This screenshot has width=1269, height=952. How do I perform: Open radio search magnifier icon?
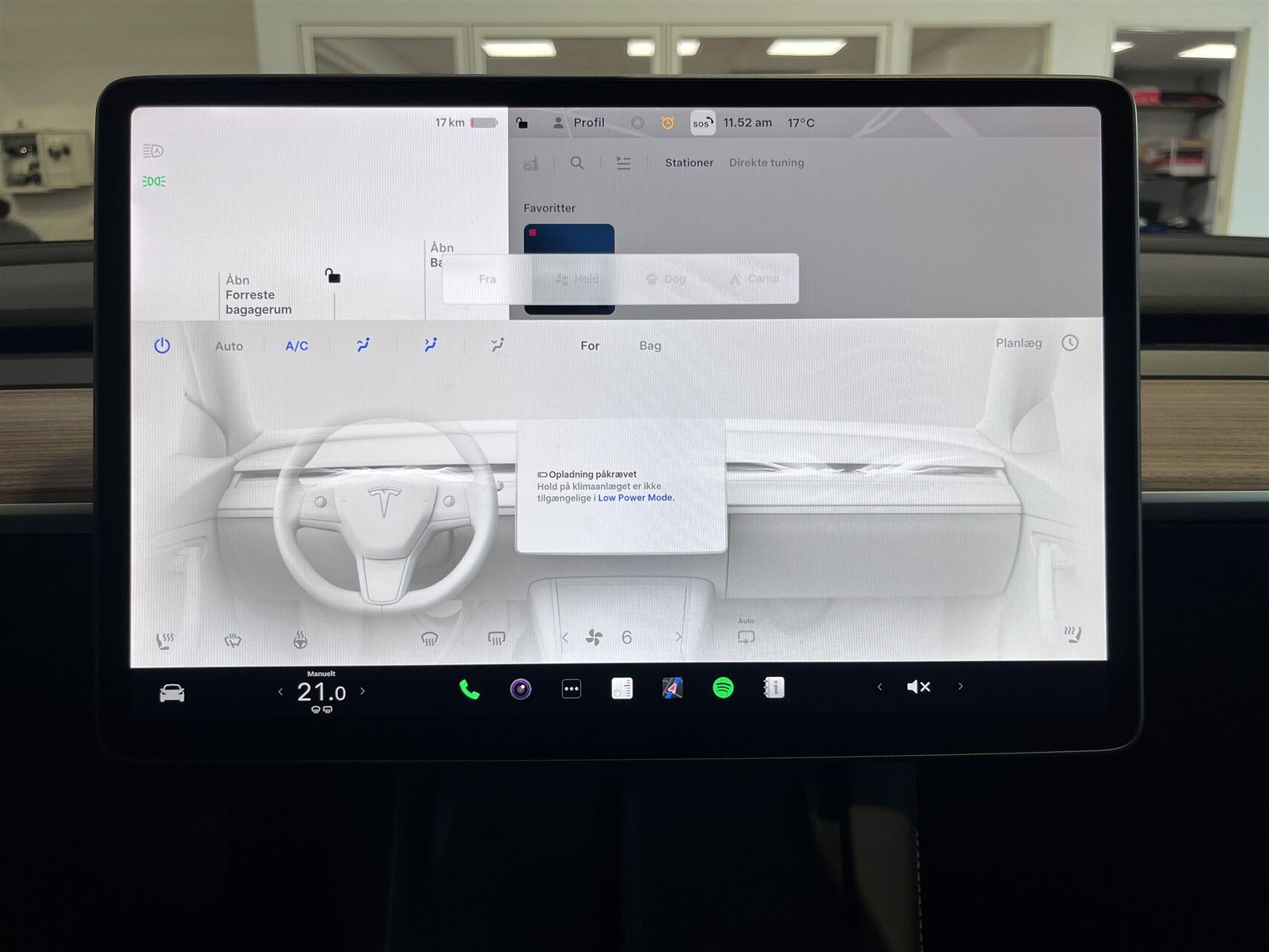[577, 163]
